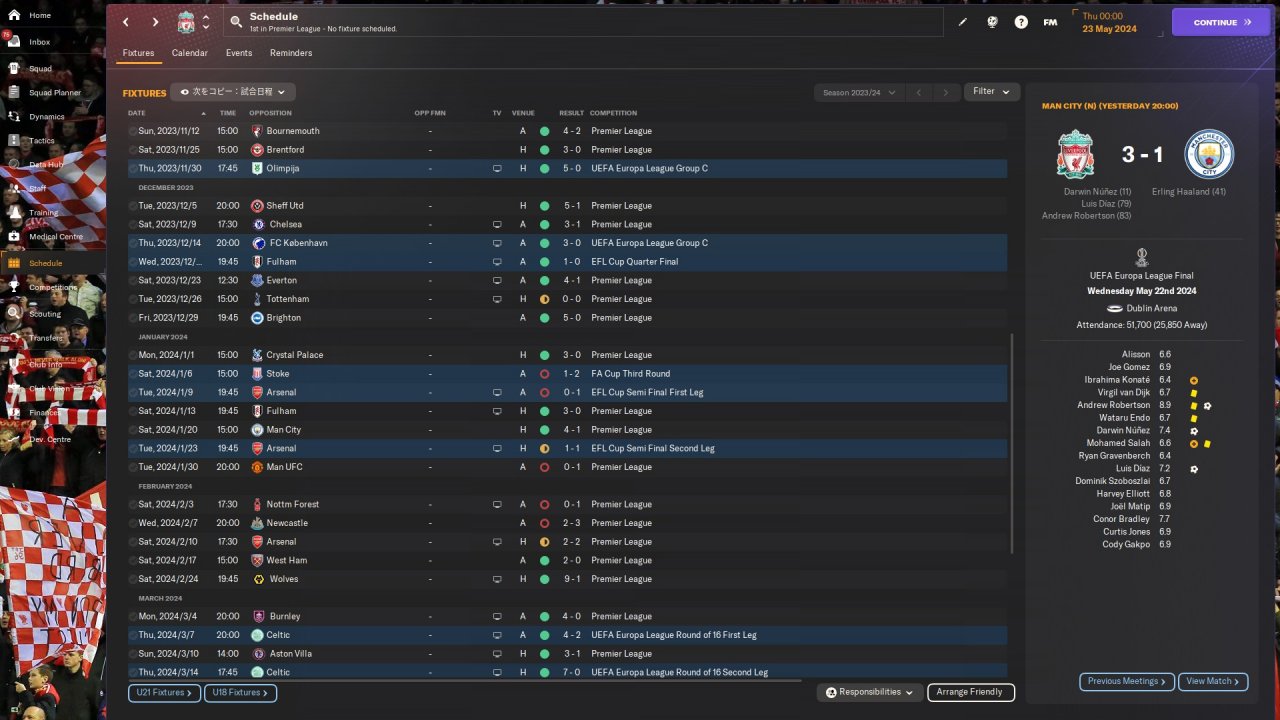Toggle the check circle for Sun 2023/11/12
This screenshot has width=1280, height=720.
[x=133, y=131]
